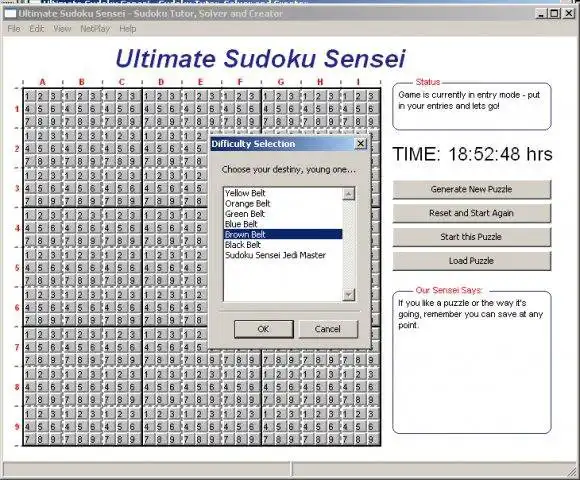This screenshot has width=580, height=480.
Task: Select Blue Belt difficulty
Action: [x=283, y=224]
